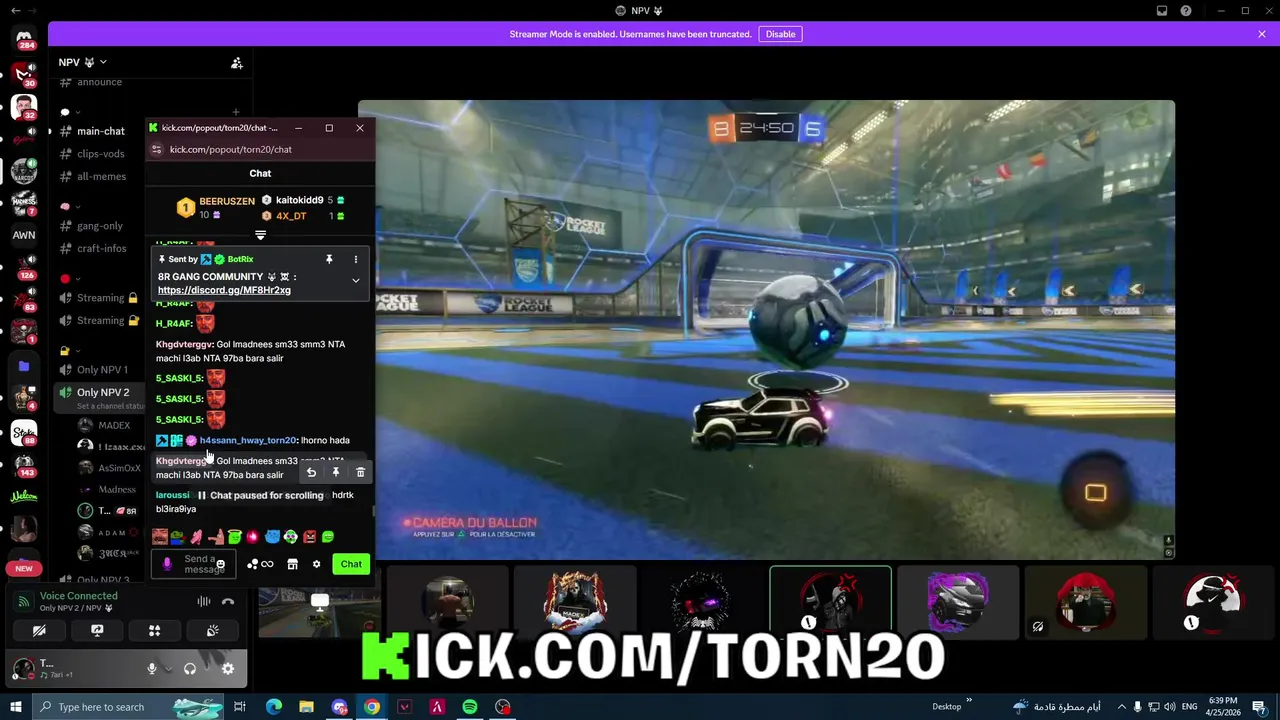
Task: Show hidden system tray icons
Action: 1122,707
